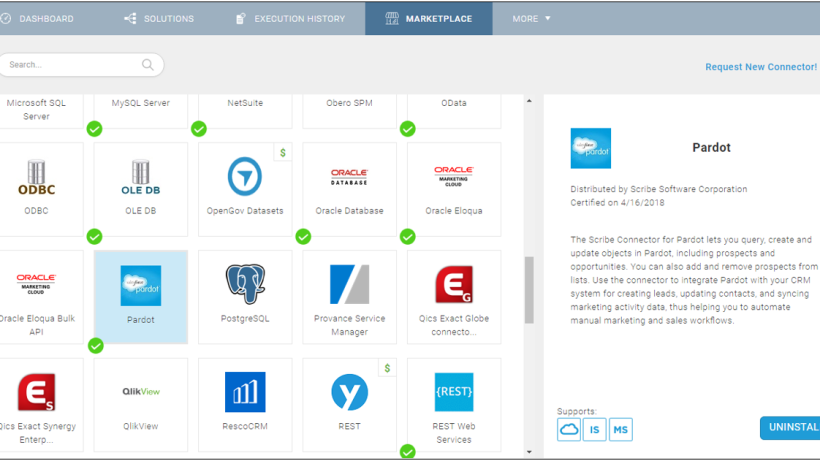Click the Pardot connector tile icon
The image size is (820, 461).
141,286
